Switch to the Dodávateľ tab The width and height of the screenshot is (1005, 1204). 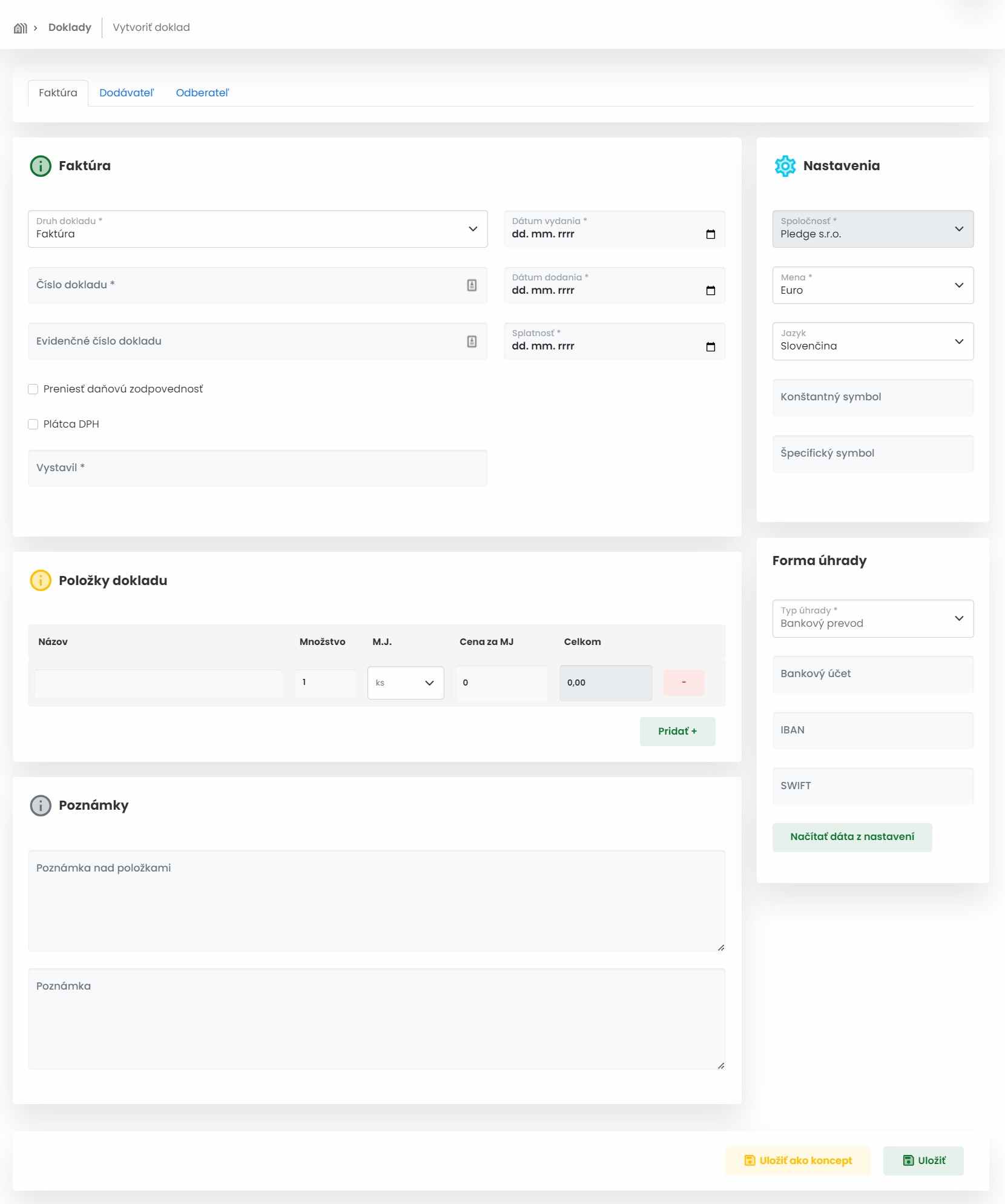pyautogui.click(x=127, y=93)
